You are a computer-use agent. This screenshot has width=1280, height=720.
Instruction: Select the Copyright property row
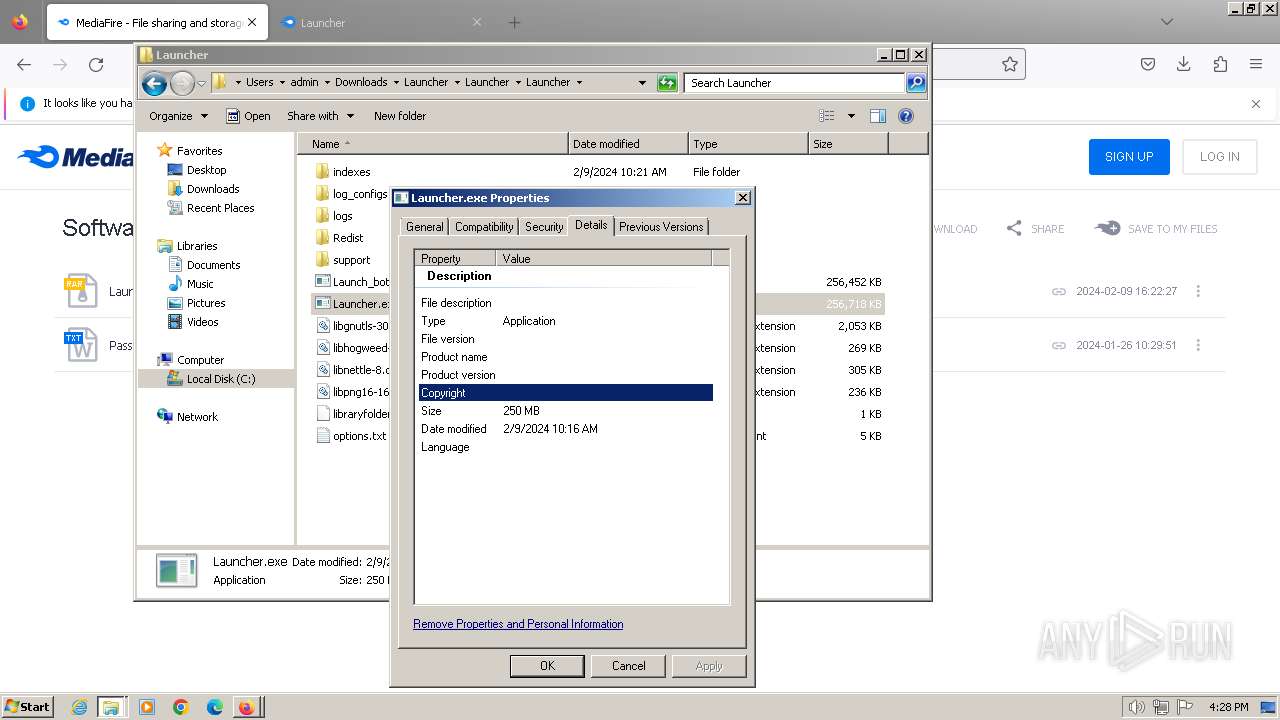coord(565,393)
